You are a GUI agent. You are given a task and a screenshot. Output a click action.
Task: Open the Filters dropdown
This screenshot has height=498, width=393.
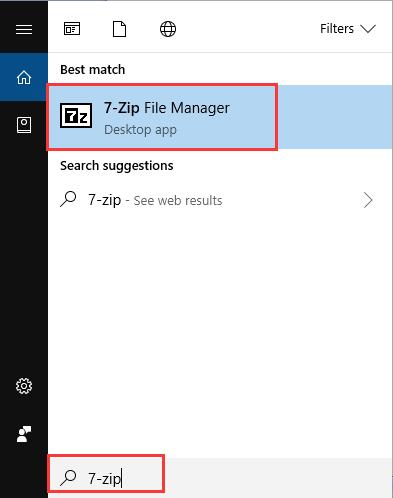348,29
